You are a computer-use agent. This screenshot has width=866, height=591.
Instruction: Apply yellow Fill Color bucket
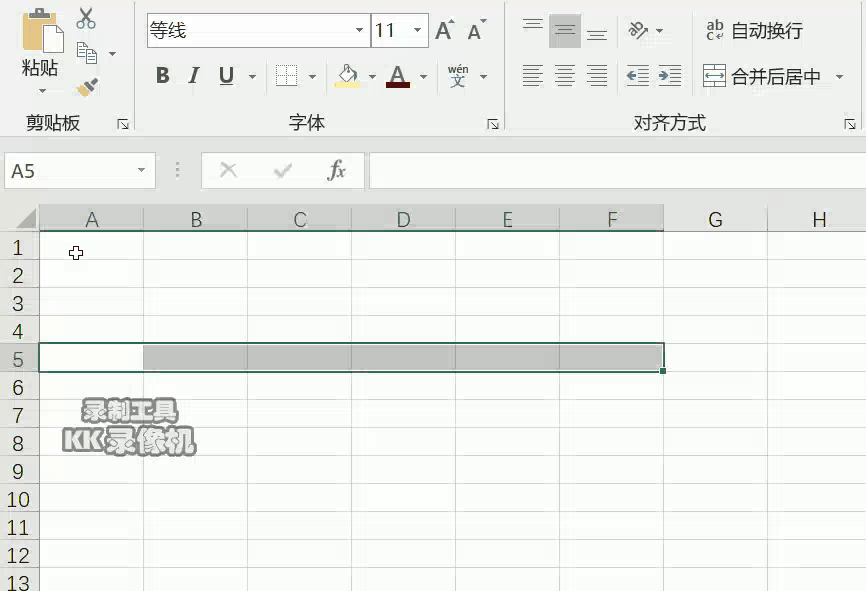[x=347, y=76]
